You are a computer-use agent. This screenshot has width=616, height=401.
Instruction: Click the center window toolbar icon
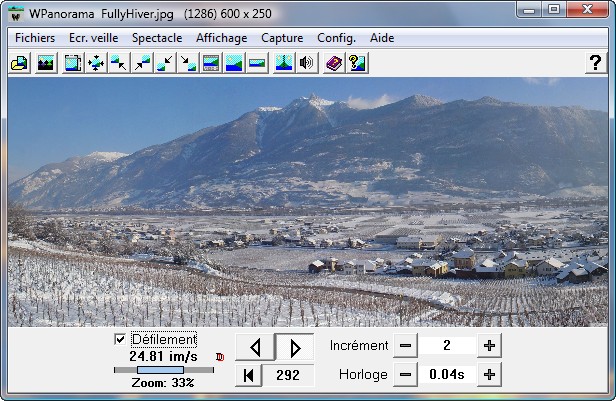[96, 63]
